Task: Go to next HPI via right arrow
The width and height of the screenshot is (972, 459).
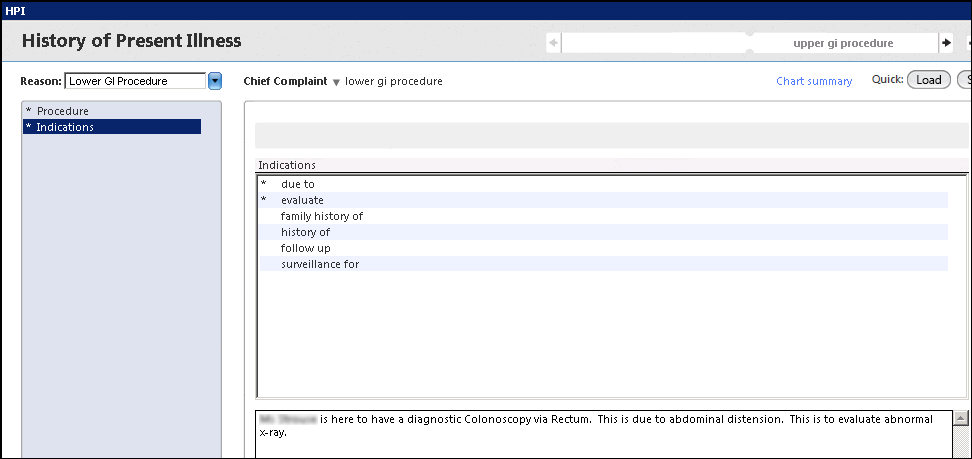Action: pos(946,43)
